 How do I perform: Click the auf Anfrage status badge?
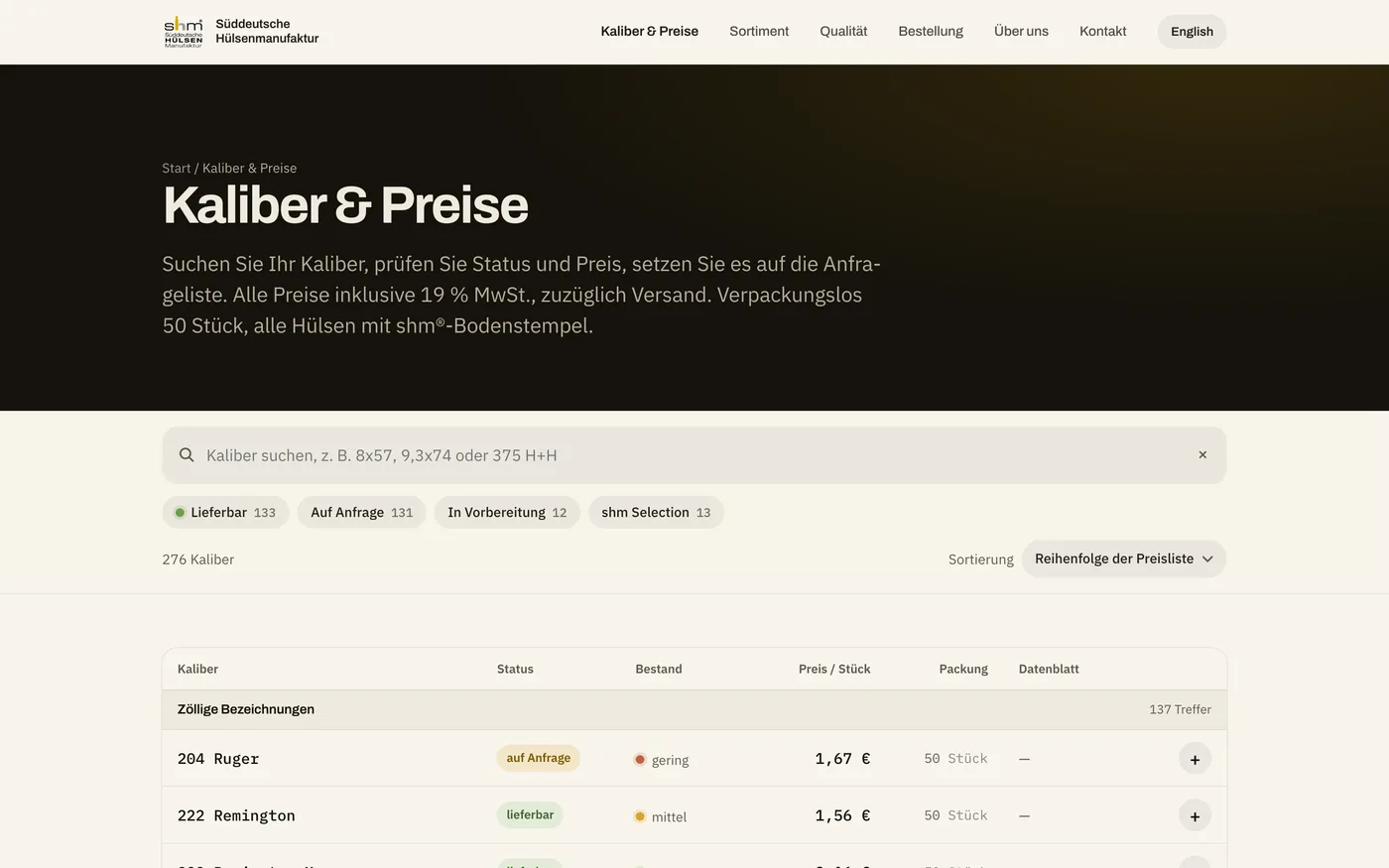click(539, 758)
